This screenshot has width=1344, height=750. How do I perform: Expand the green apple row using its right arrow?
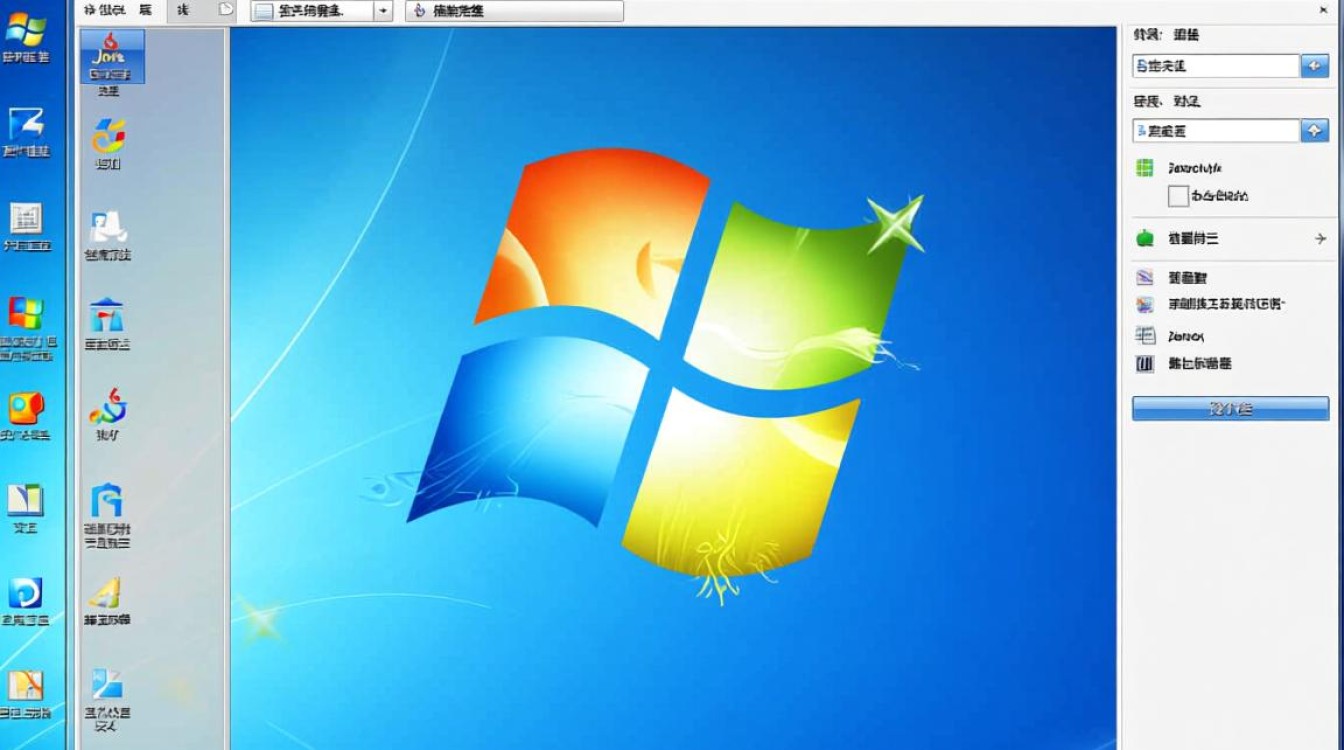tap(1318, 238)
